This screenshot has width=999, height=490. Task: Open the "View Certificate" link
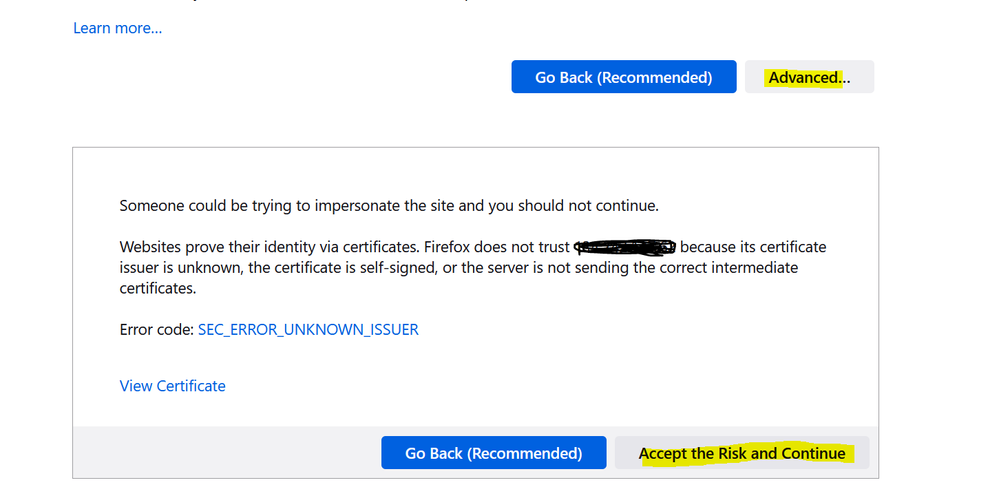pos(172,386)
